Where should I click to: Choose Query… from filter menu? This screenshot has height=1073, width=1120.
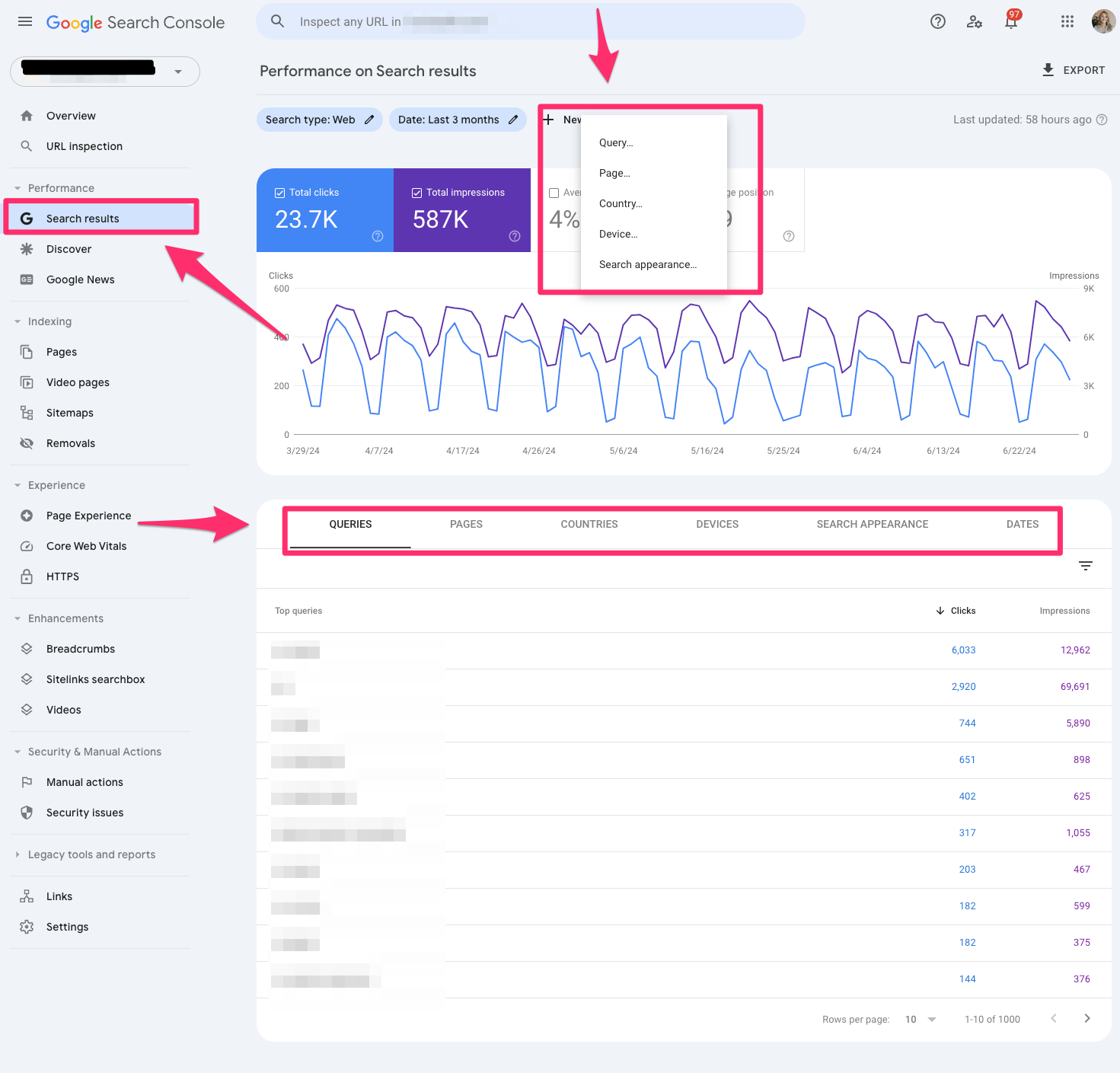coord(654,142)
